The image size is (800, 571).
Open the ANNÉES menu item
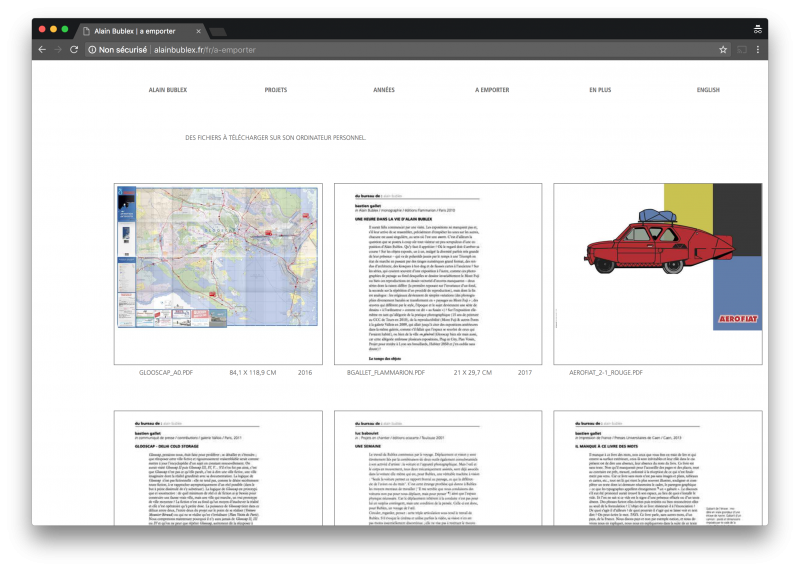click(383, 90)
